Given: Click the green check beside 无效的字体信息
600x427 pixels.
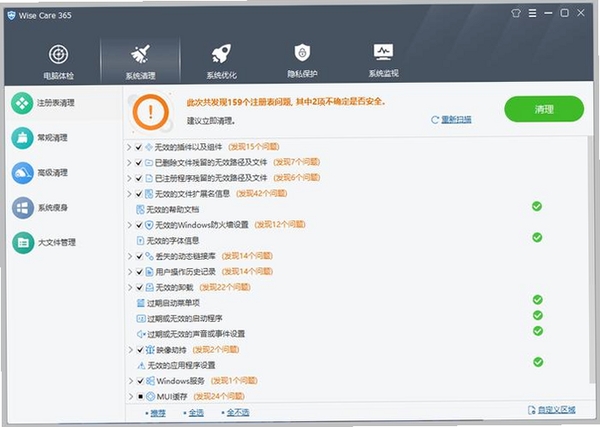Looking at the screenshot, I should [x=537, y=237].
